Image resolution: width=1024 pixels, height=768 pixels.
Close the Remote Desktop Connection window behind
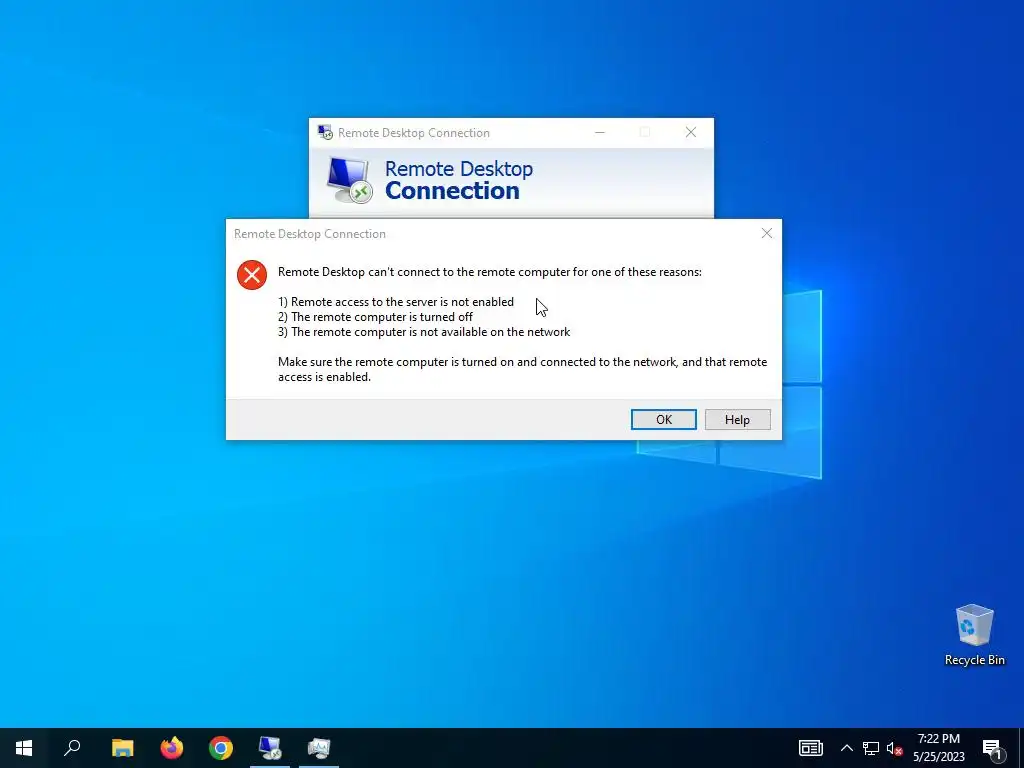[691, 132]
